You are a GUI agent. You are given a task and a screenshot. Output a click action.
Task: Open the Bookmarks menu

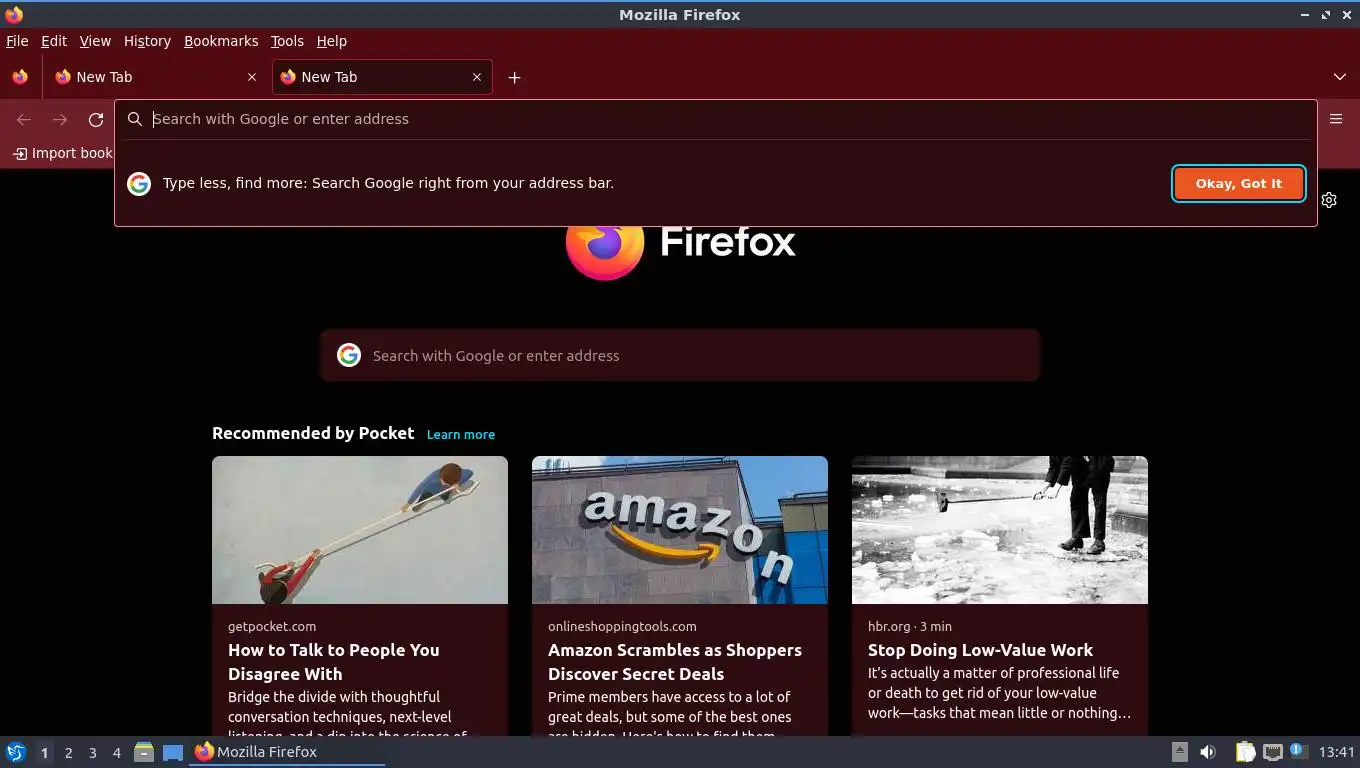pos(221,41)
